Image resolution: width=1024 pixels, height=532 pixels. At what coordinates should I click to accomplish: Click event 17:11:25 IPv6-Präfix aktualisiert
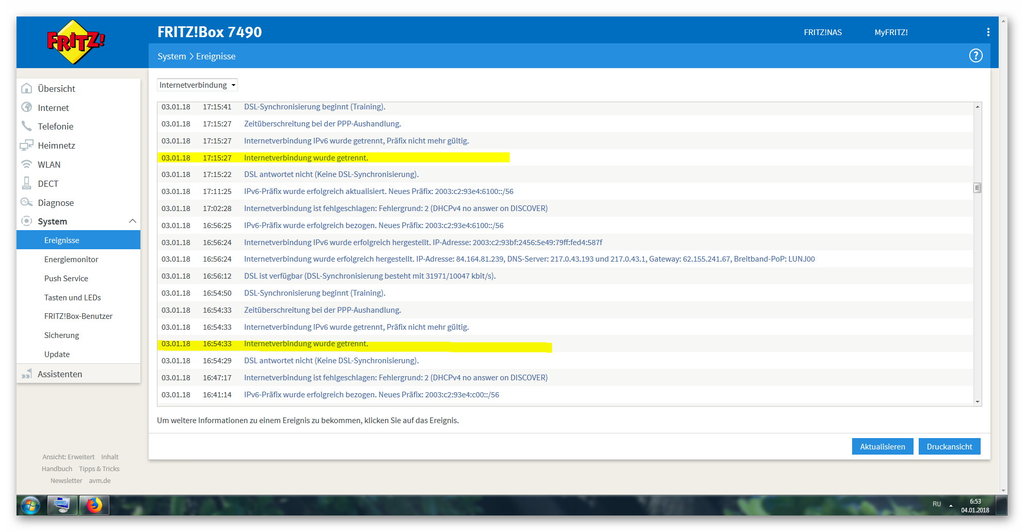[566, 191]
